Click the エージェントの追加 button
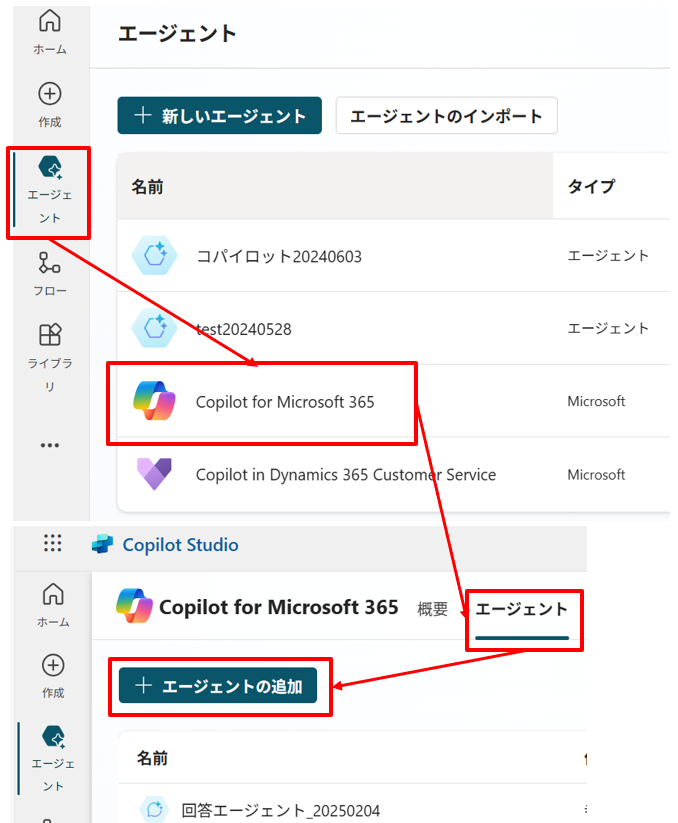 (218, 685)
